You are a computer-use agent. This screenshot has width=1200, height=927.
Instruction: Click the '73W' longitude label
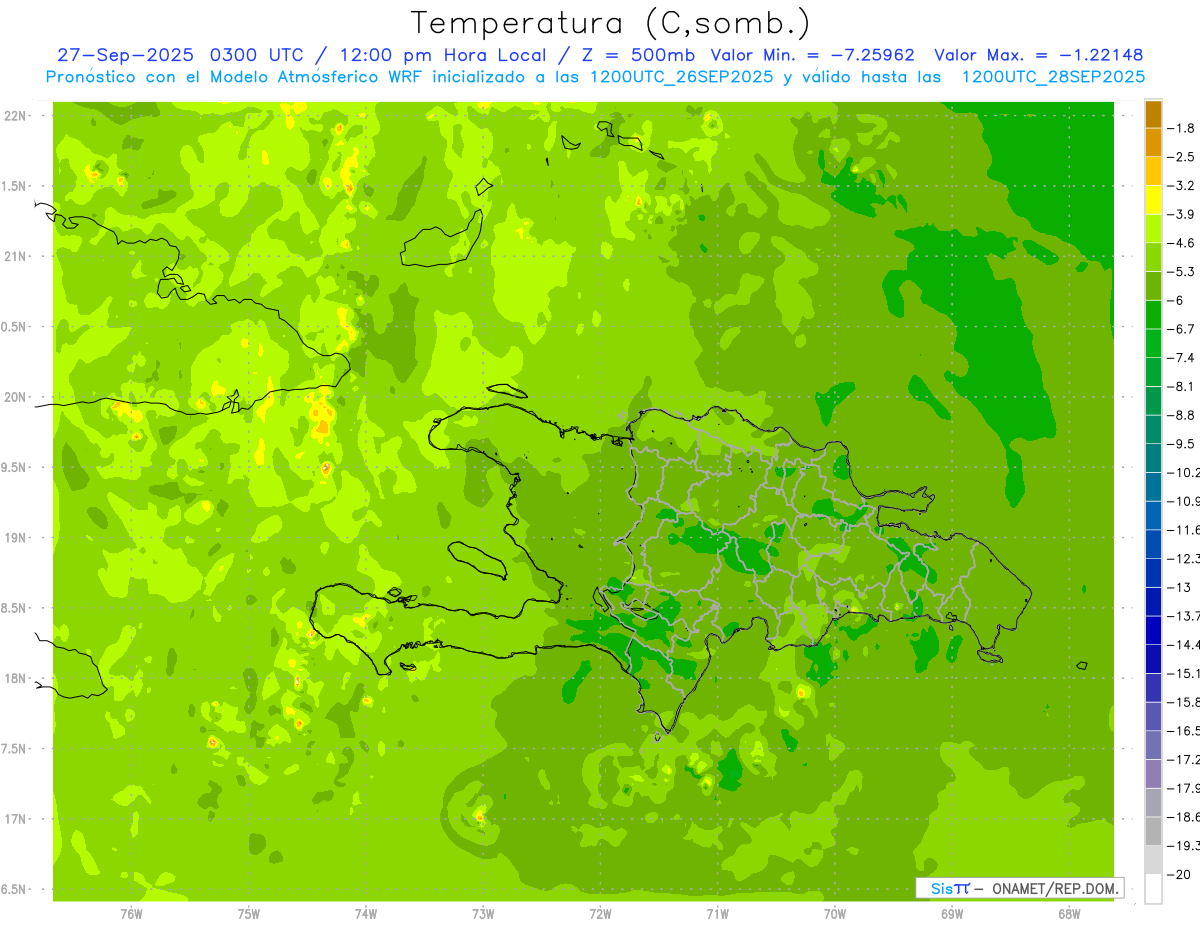click(x=483, y=914)
